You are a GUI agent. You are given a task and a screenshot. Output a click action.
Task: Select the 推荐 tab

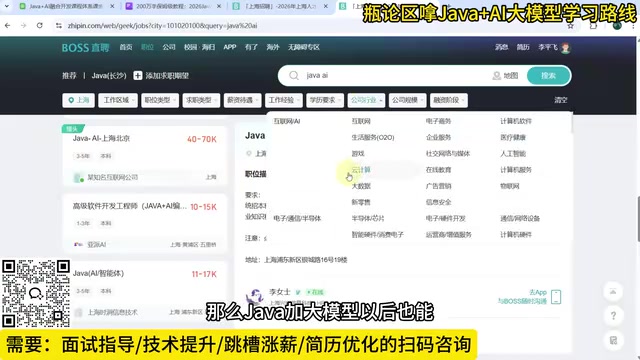tap(69, 76)
